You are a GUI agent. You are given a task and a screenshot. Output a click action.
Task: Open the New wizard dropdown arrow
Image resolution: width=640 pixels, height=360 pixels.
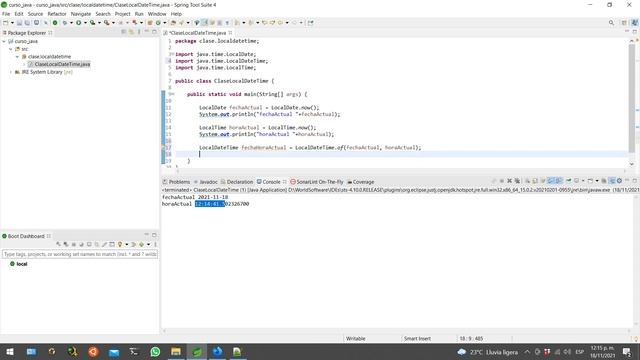[12, 23]
